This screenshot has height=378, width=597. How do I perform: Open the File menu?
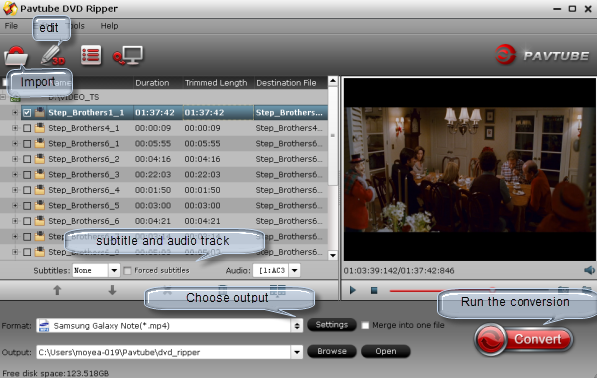tap(11, 26)
